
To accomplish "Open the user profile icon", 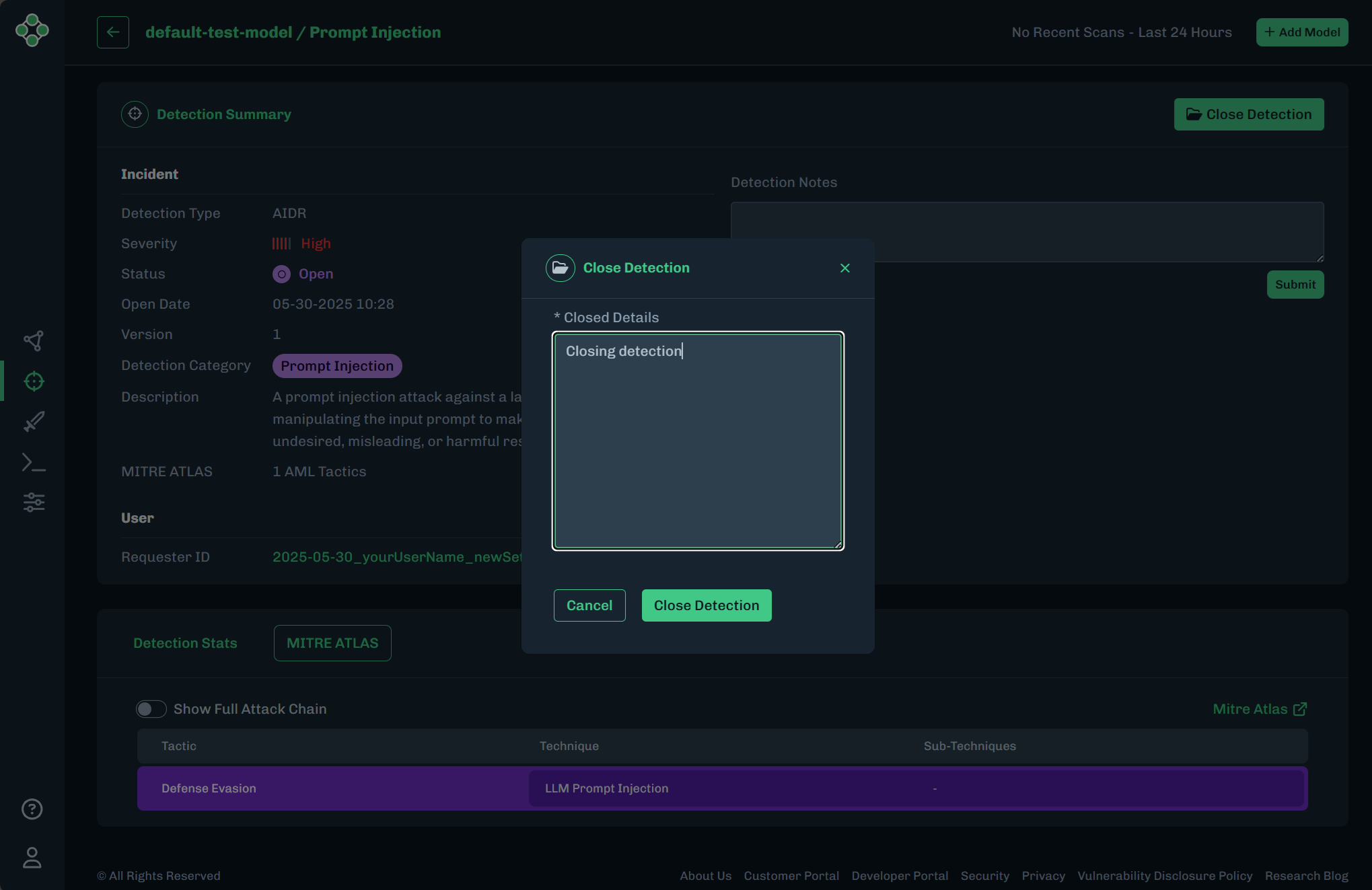I will point(32,858).
